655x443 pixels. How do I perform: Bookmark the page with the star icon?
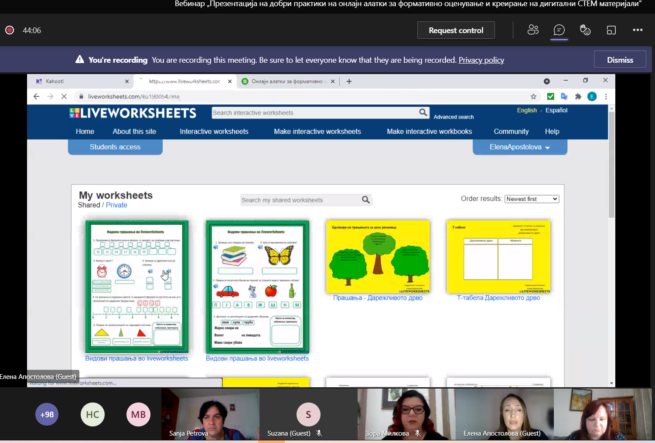click(533, 97)
